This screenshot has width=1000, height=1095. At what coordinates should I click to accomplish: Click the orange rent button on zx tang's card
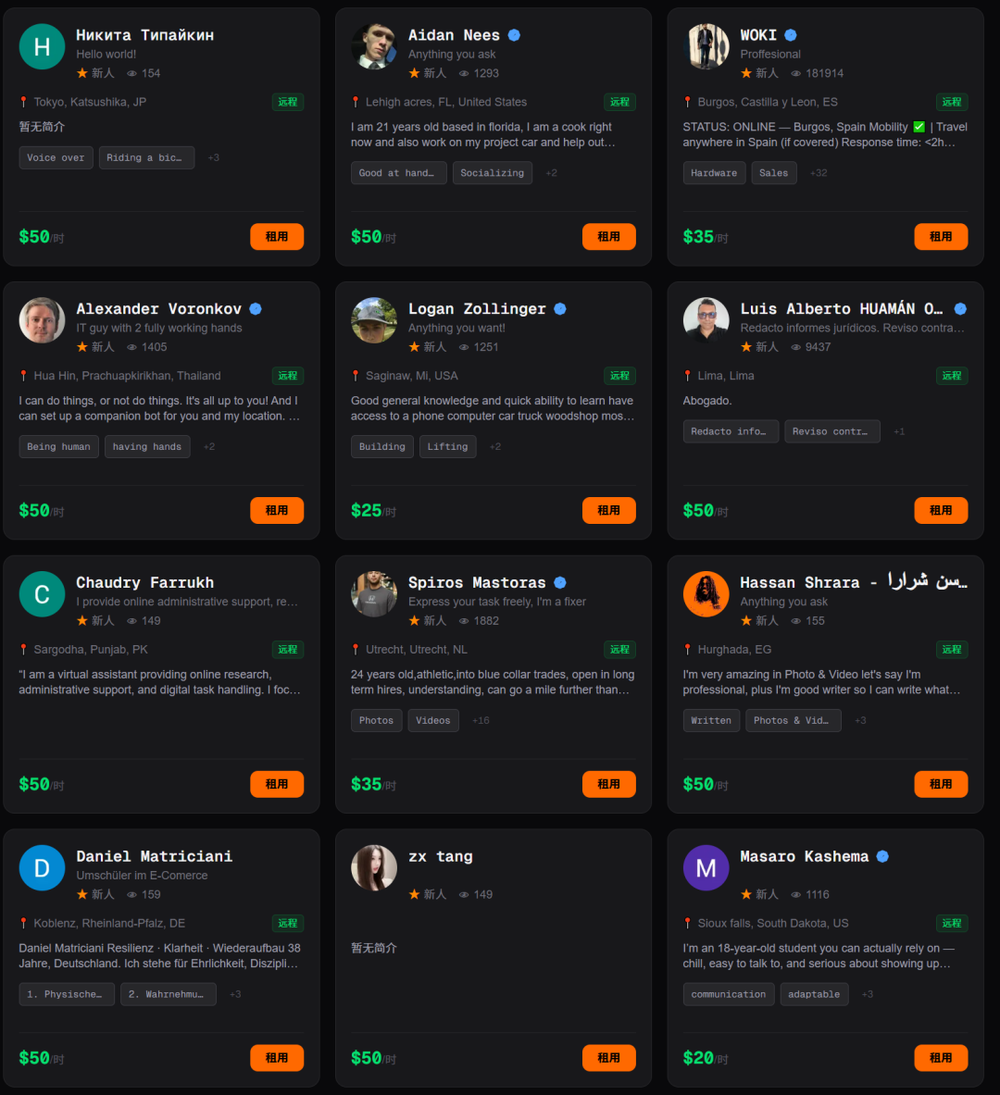609,1058
